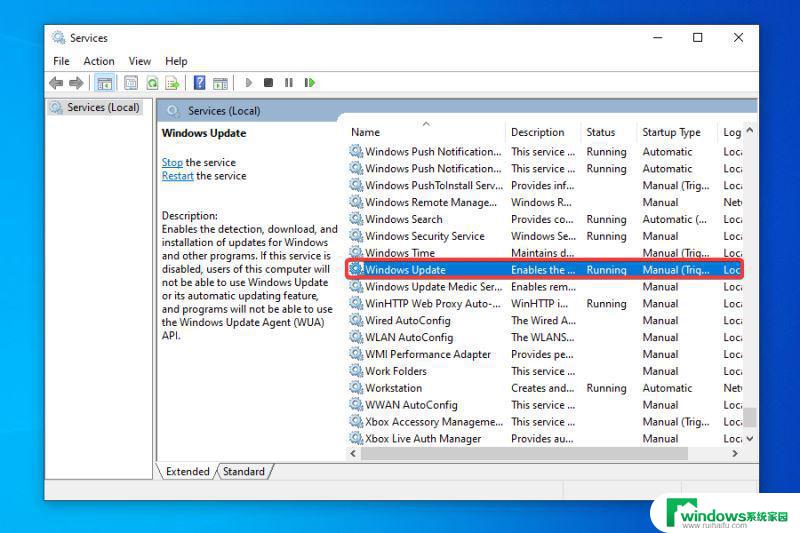This screenshot has height=533, width=800.
Task: Click gear icon of Windows Search service
Action: 356,219
